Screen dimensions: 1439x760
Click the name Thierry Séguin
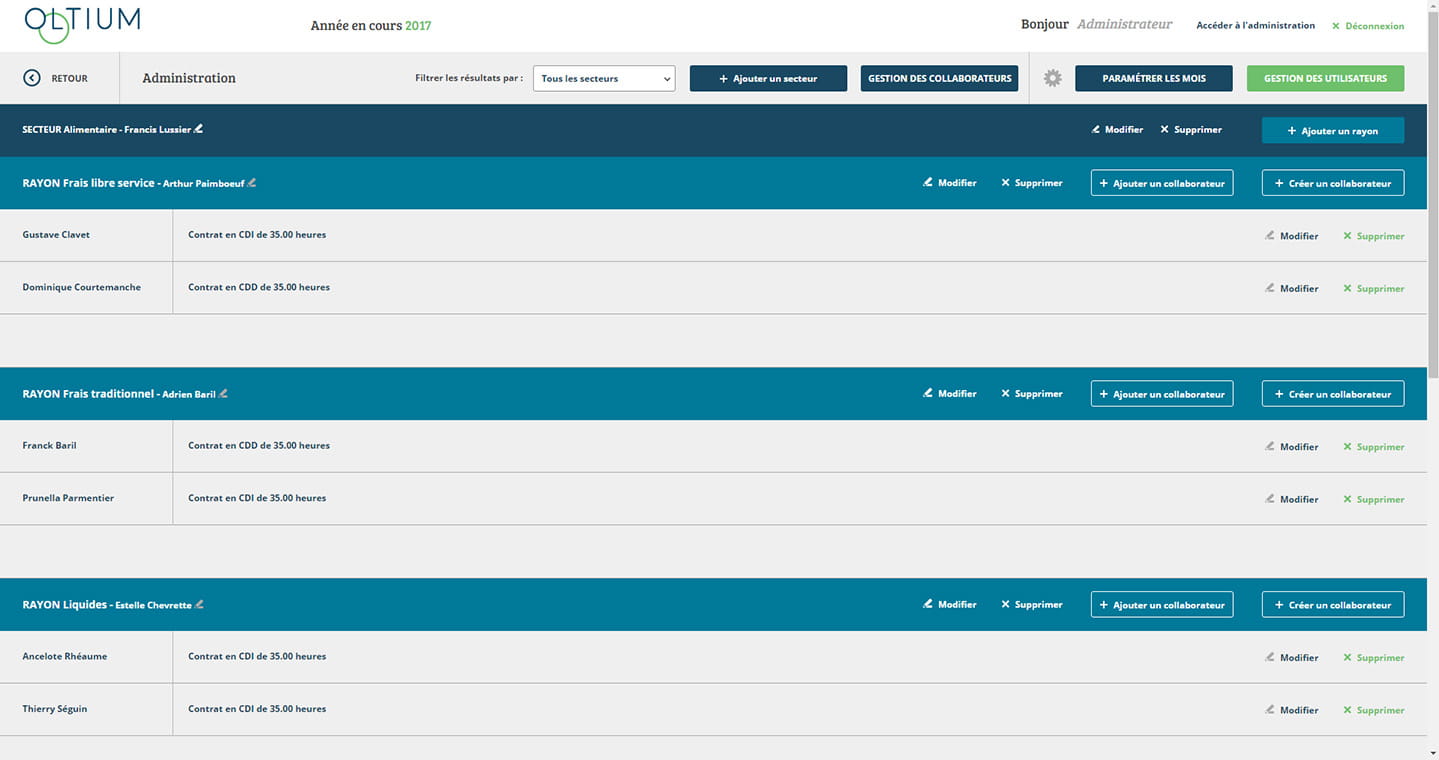55,708
